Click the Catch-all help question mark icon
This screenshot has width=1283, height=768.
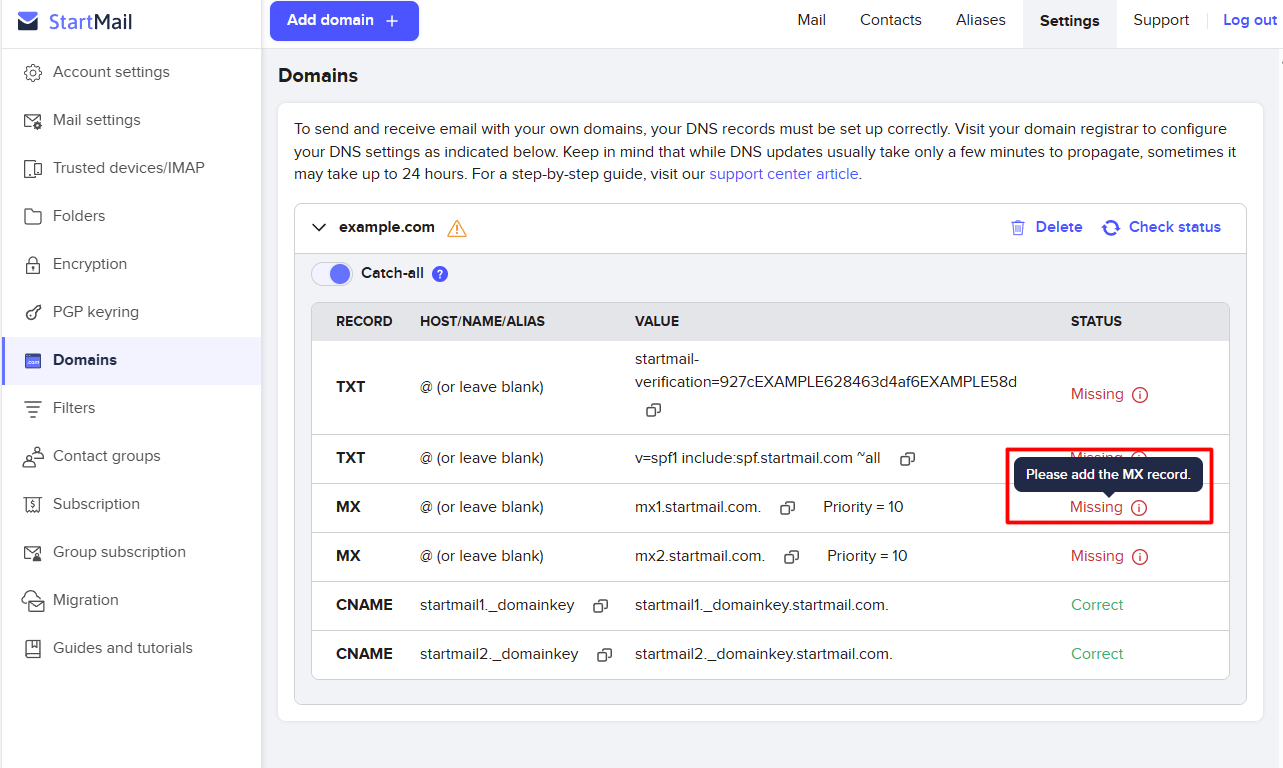pos(440,274)
